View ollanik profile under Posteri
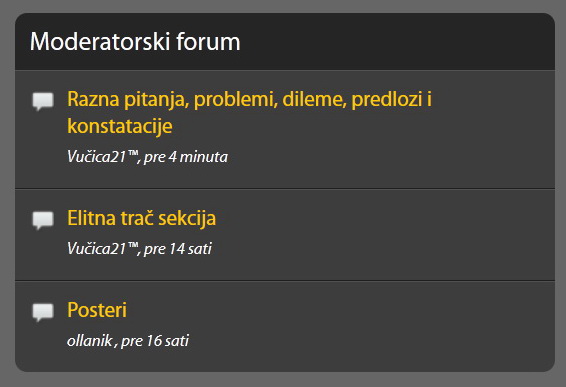Screen dimensions: 566x387 (x=90, y=340)
